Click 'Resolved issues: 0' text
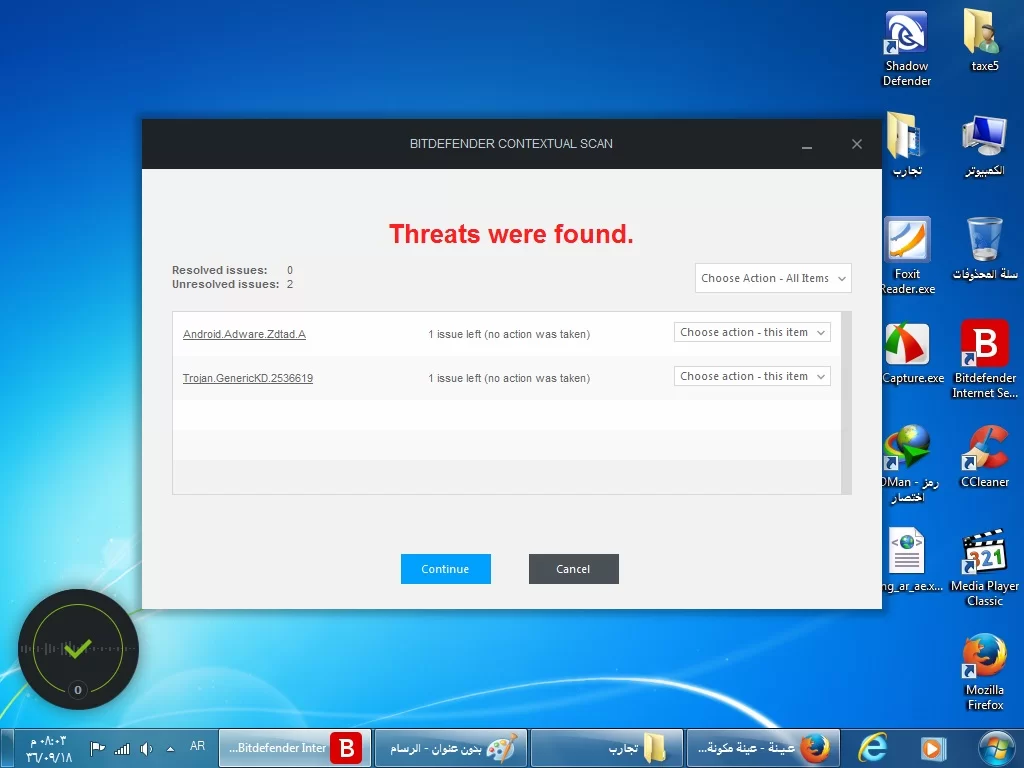1024x768 pixels. 232,270
